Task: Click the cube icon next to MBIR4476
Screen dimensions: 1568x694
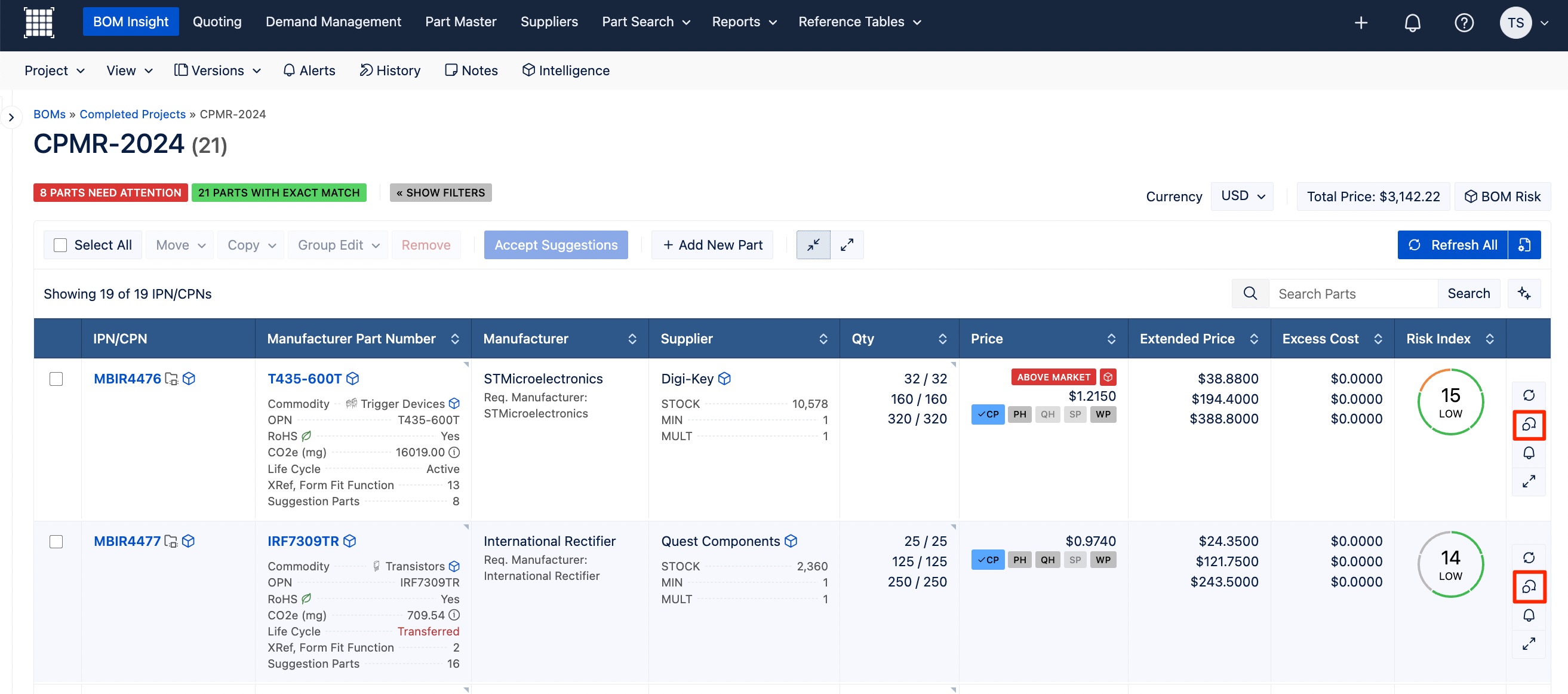Action: (189, 379)
